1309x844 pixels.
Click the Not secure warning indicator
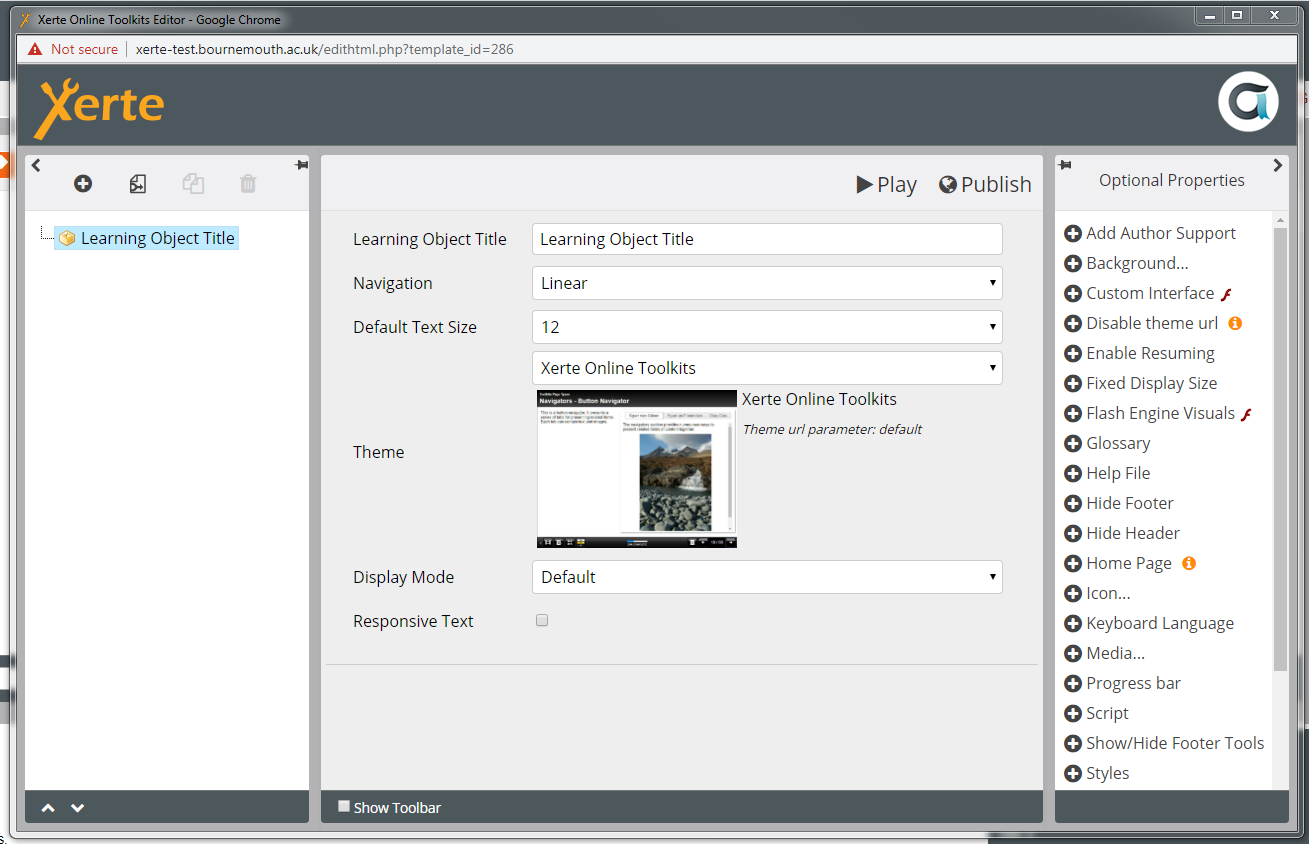click(x=73, y=49)
